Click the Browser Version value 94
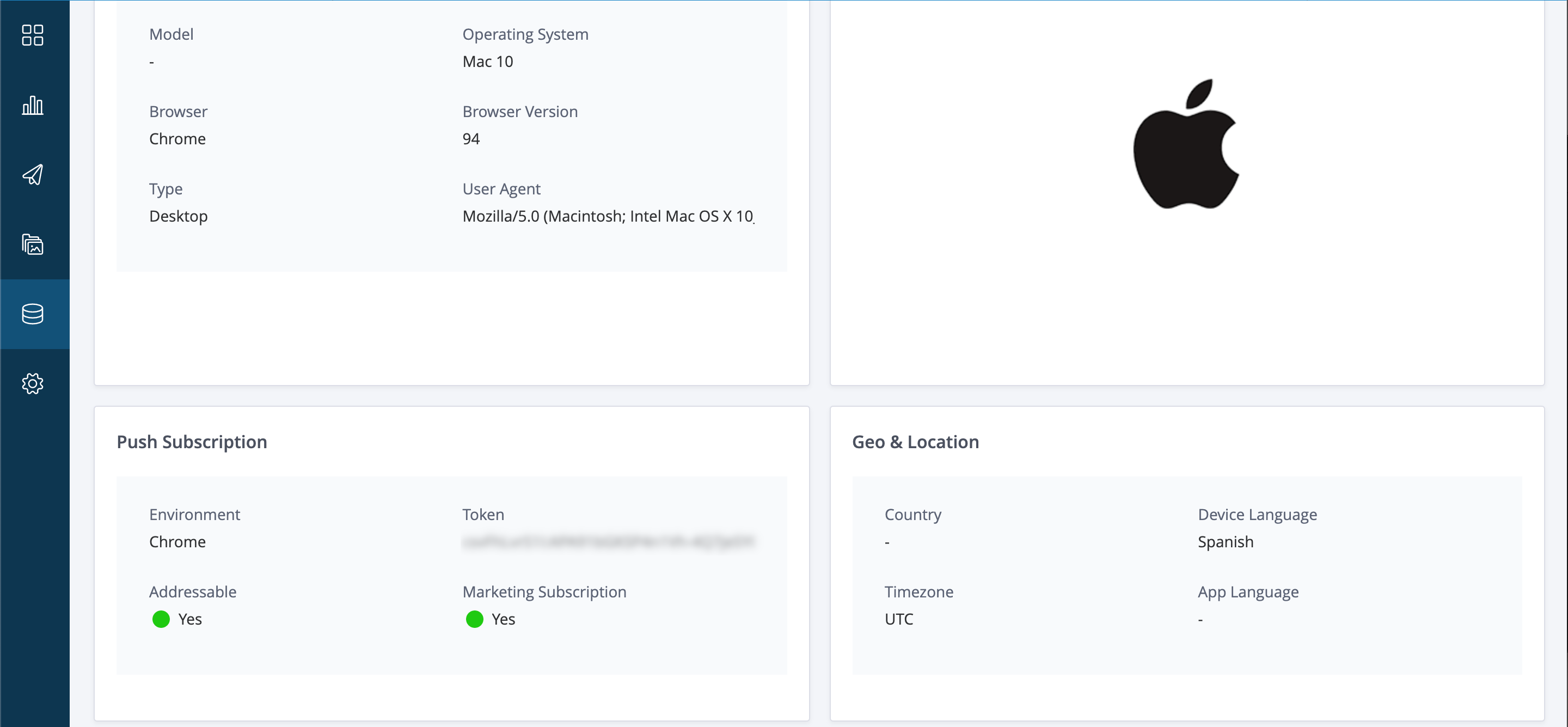 (470, 139)
